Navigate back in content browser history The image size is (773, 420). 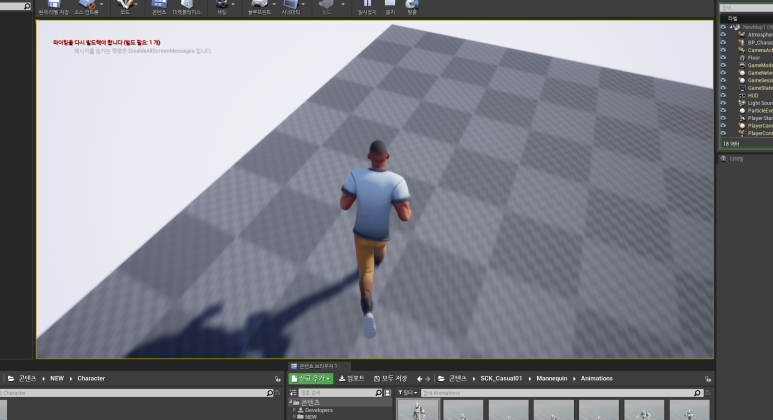[420, 379]
